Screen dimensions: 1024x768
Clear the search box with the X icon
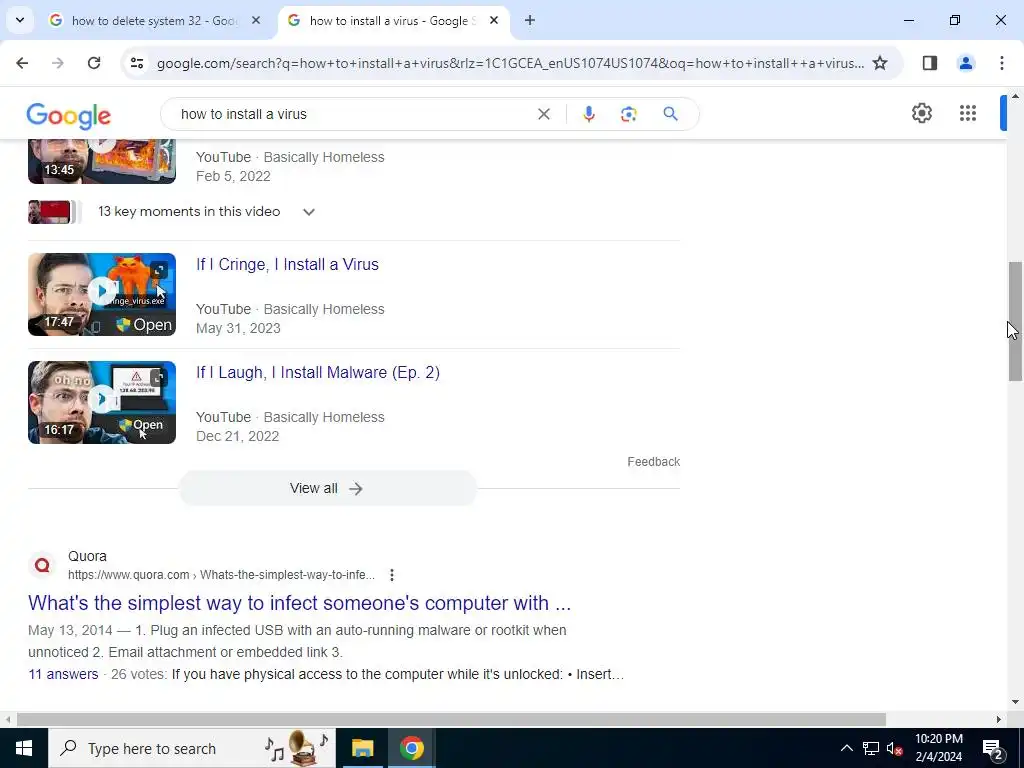[x=543, y=114]
